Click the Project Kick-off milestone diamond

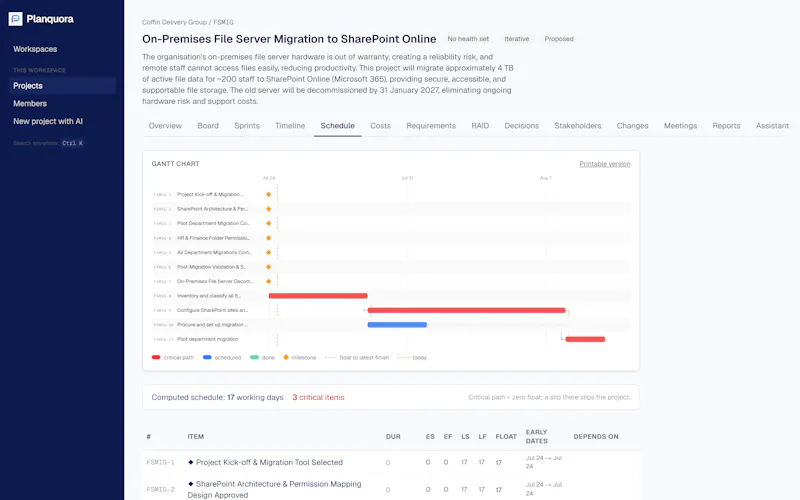point(268,194)
